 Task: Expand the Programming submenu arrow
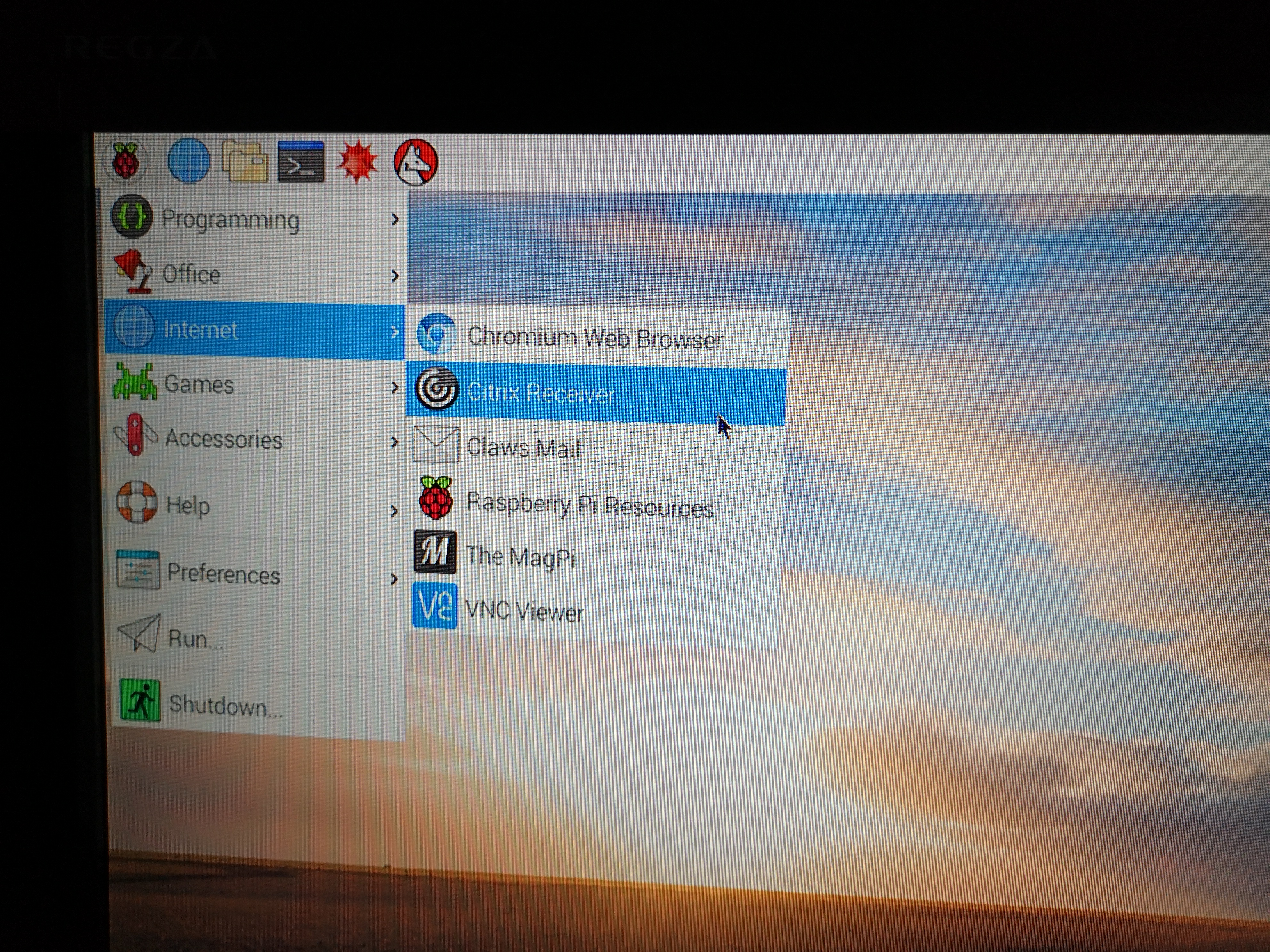click(394, 219)
